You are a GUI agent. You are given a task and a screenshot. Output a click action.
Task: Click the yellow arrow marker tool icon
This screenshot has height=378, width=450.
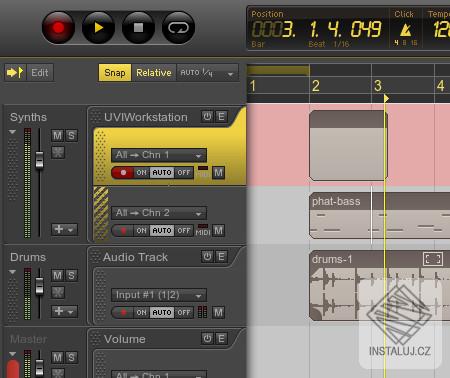[x=15, y=72]
